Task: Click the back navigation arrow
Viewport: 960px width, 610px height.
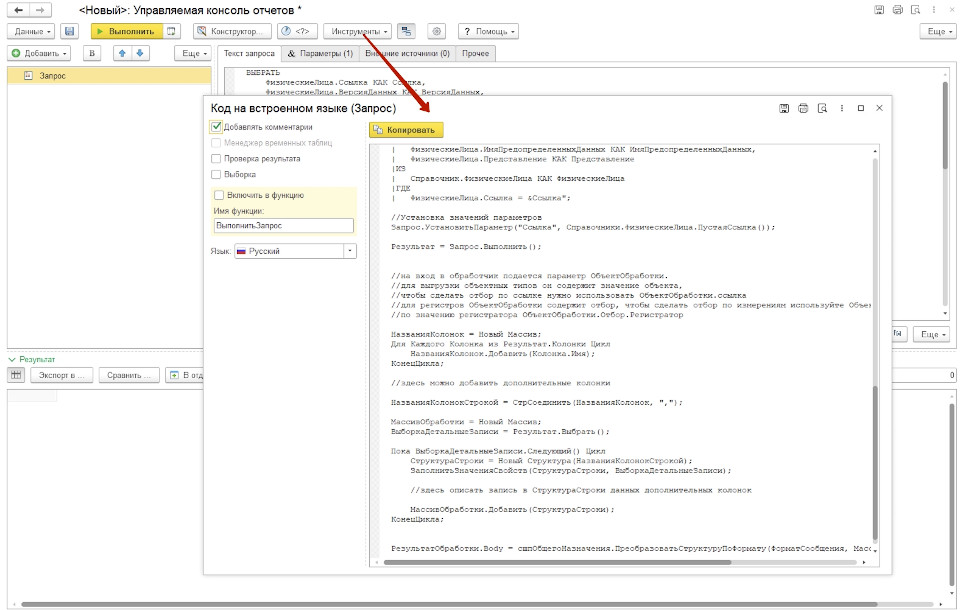Action: pyautogui.click(x=18, y=9)
